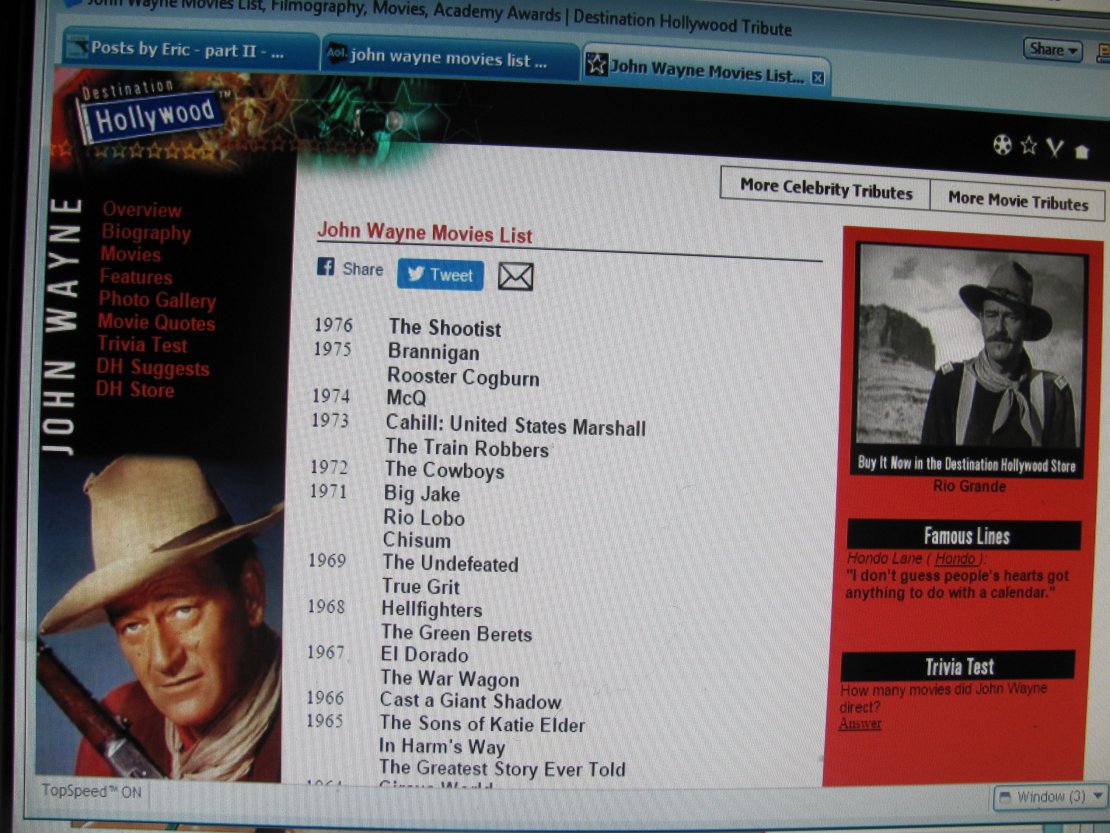Click Chisum movie title
This screenshot has height=833, width=1110.
(x=417, y=540)
